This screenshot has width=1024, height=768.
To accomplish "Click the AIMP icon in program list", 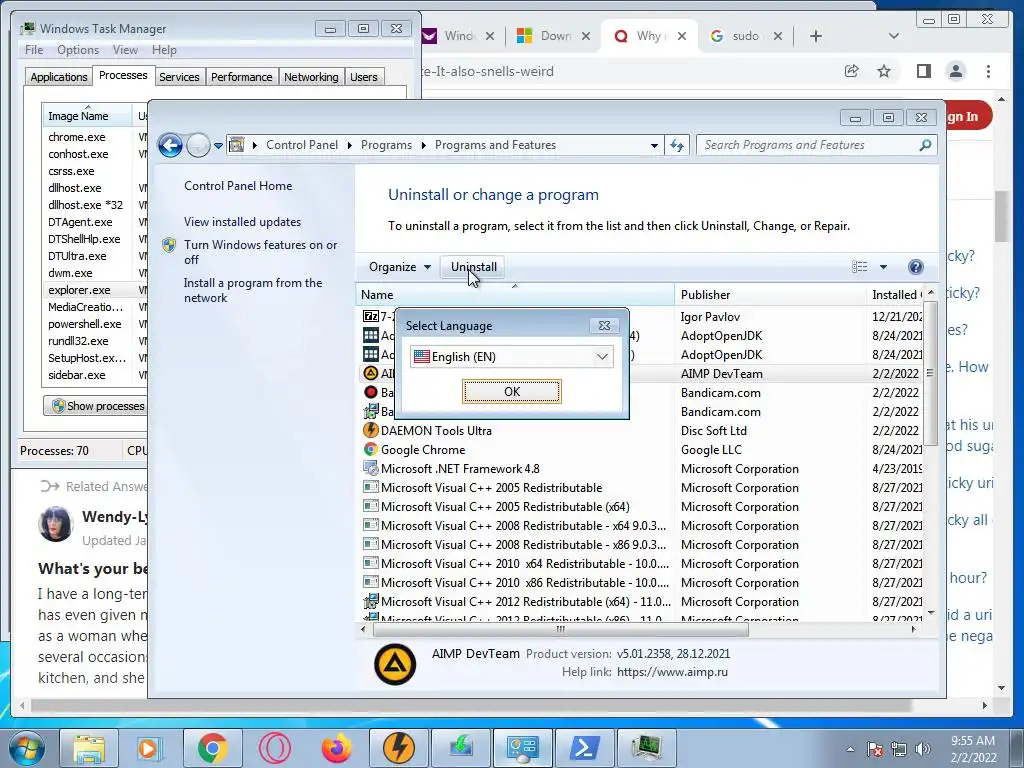I will click(370, 374).
